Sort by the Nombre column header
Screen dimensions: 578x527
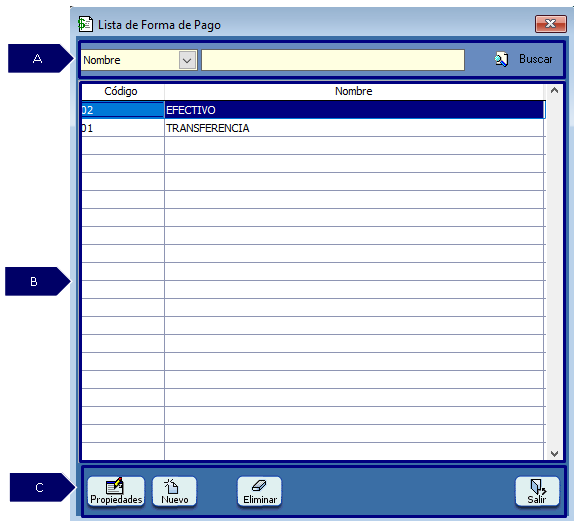point(354,91)
